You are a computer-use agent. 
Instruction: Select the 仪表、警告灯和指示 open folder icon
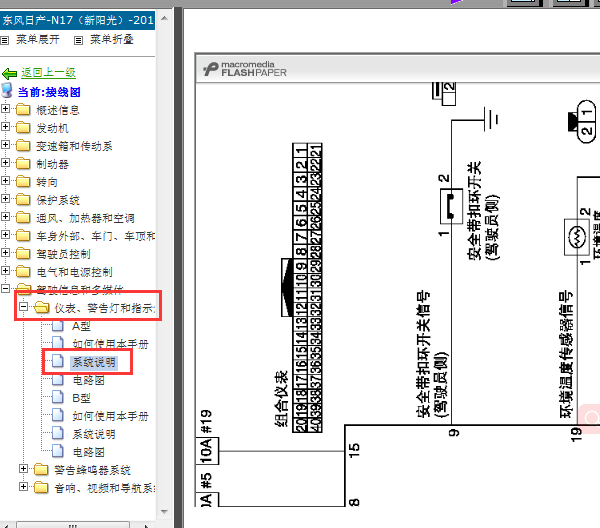coord(42,308)
